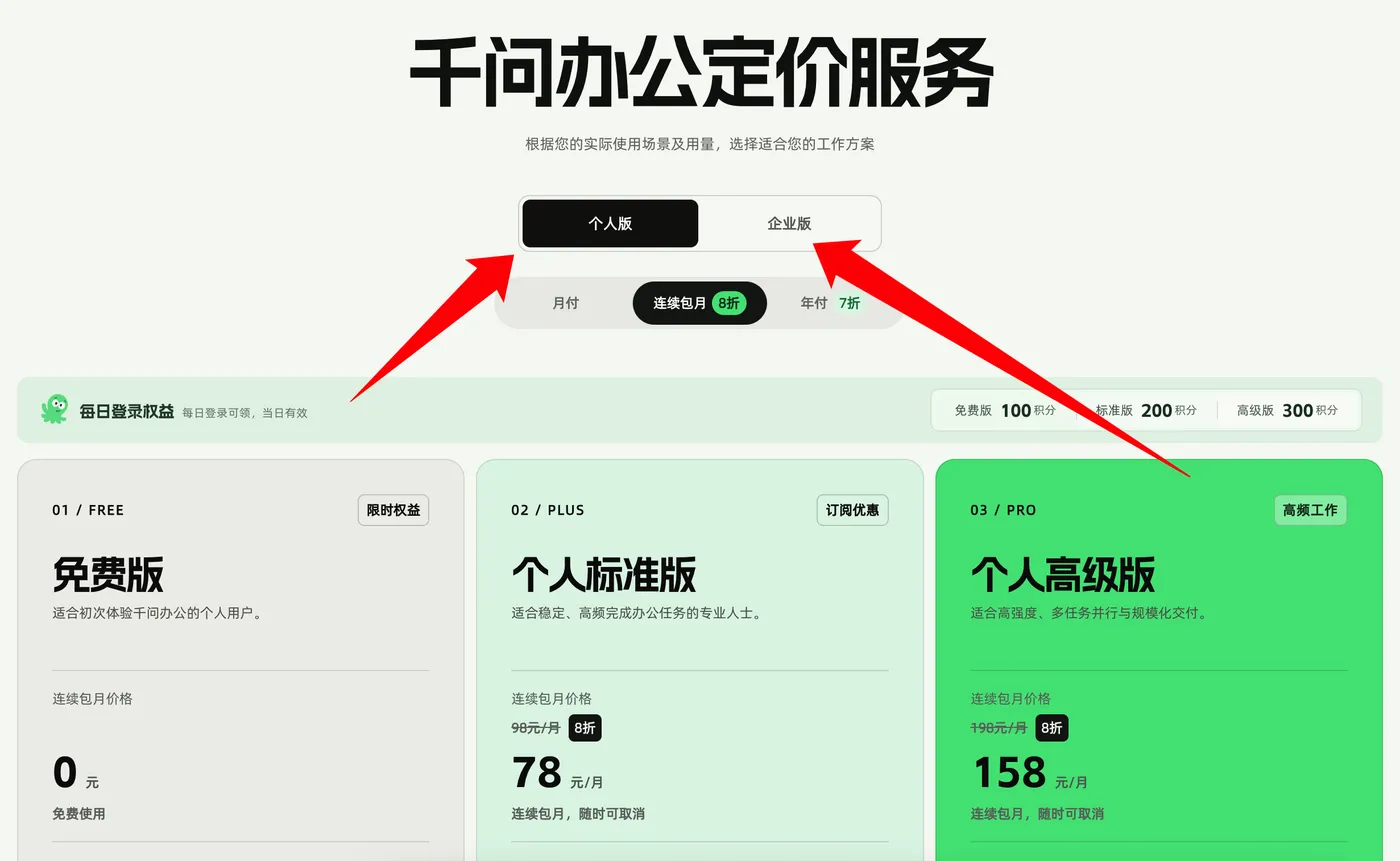Viewport: 1400px width, 861px height.
Task: Click the 适合高强度、多任务并行与规模化交付 description
Action: click(1091, 613)
